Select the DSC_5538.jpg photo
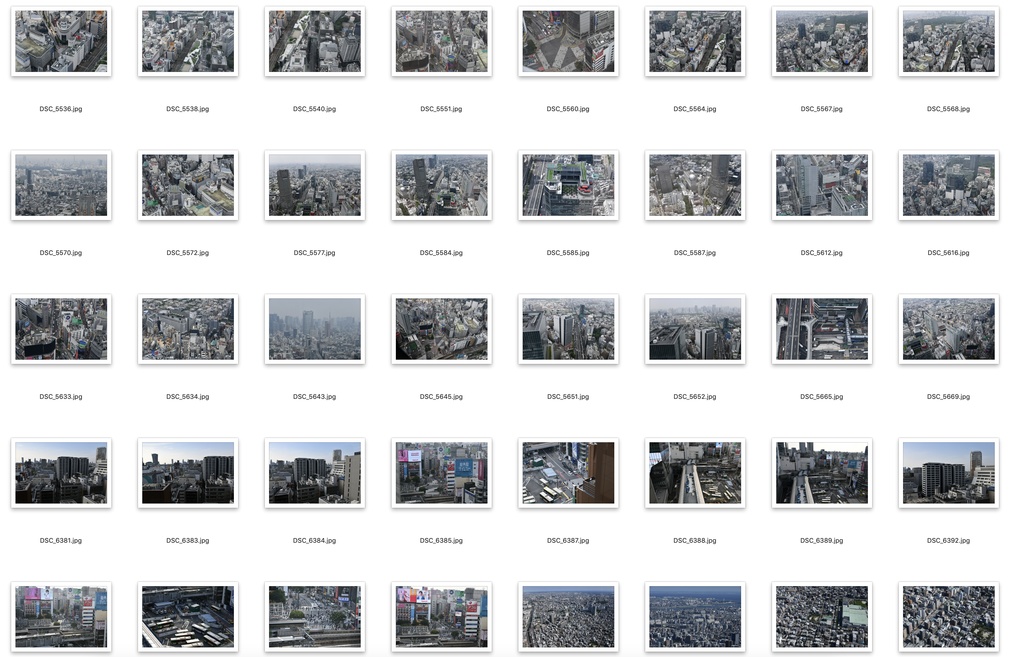 [188, 41]
